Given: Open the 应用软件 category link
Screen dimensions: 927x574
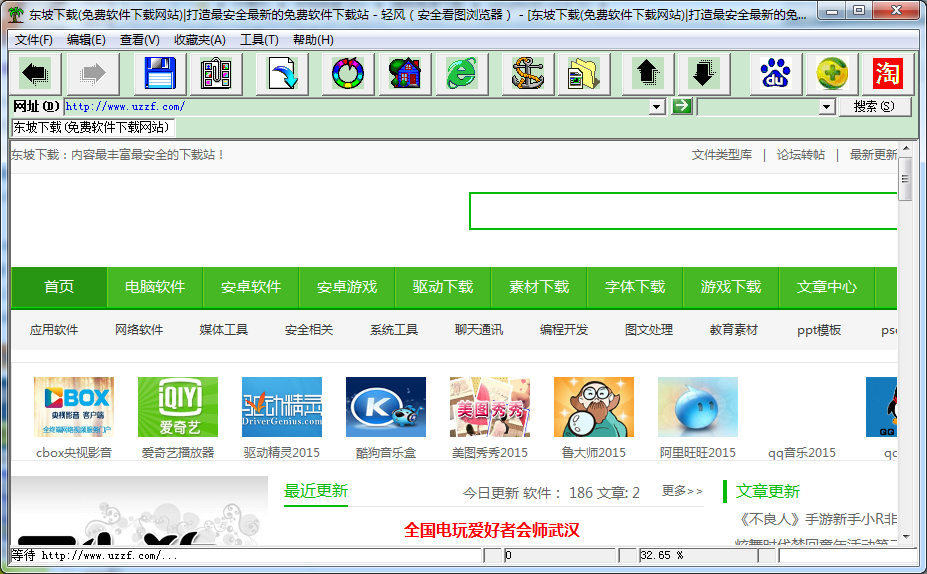Looking at the screenshot, I should click(54, 330).
